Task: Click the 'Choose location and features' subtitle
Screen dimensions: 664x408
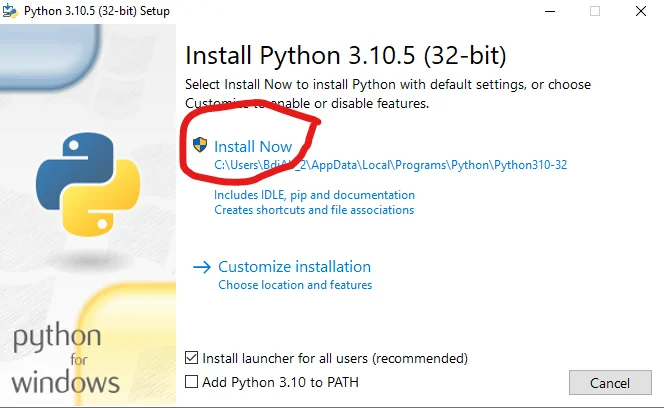Action: (295, 285)
